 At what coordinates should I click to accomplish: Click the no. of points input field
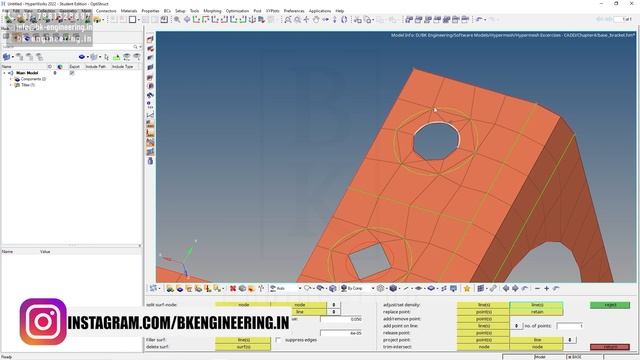pyautogui.click(x=569, y=326)
